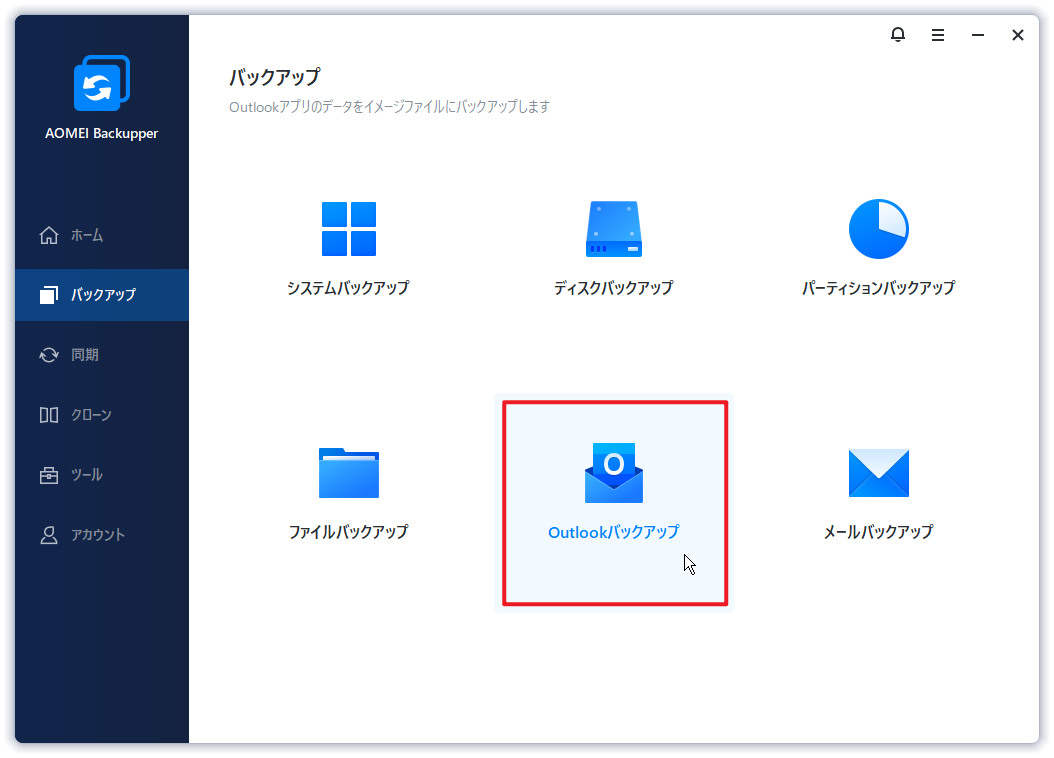The width and height of the screenshot is (1054, 758).
Task: Select パーティションバックアップ label
Action: tap(879, 288)
